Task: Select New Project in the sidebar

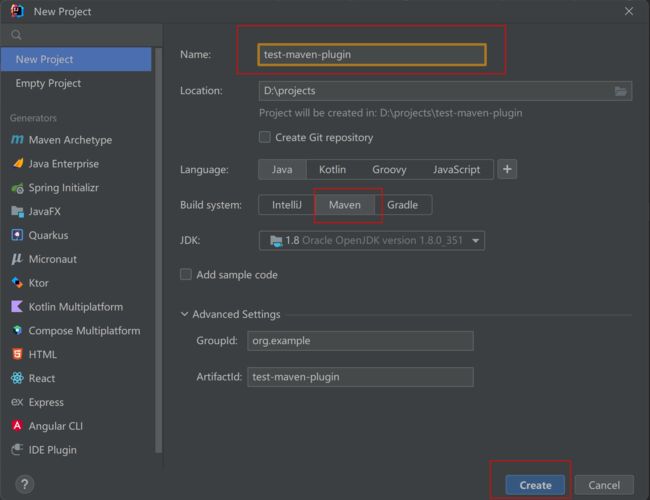Action: click(x=76, y=59)
